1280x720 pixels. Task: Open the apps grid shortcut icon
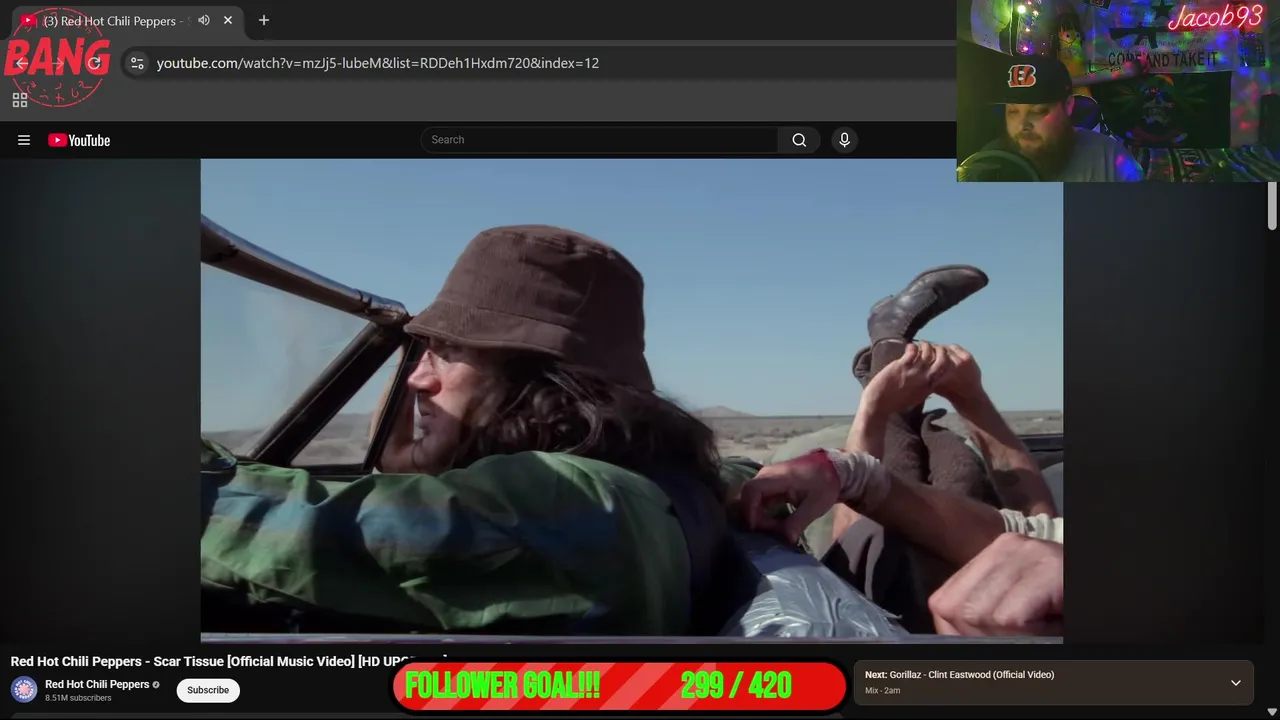click(x=19, y=100)
